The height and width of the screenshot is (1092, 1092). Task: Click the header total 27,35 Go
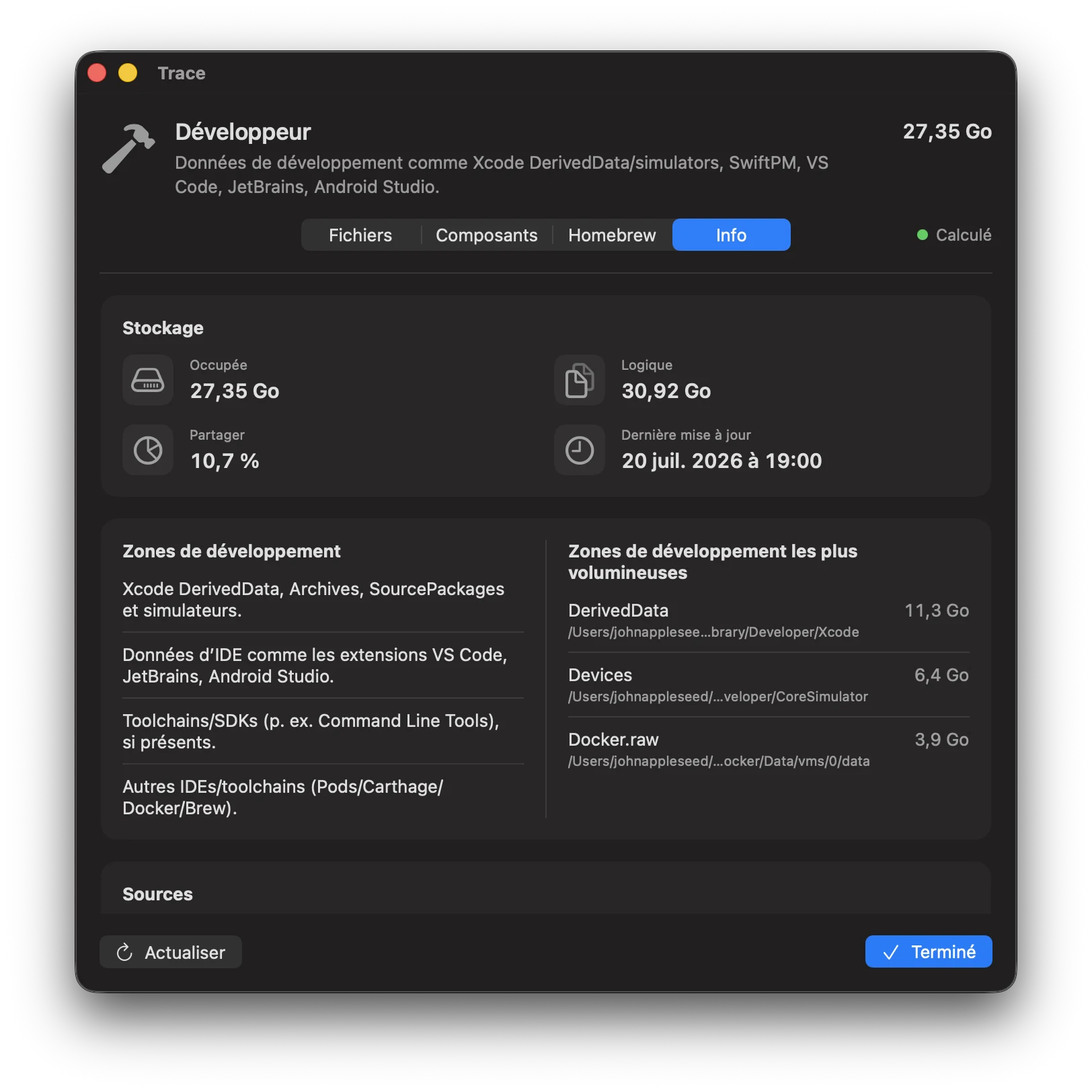pos(947,131)
